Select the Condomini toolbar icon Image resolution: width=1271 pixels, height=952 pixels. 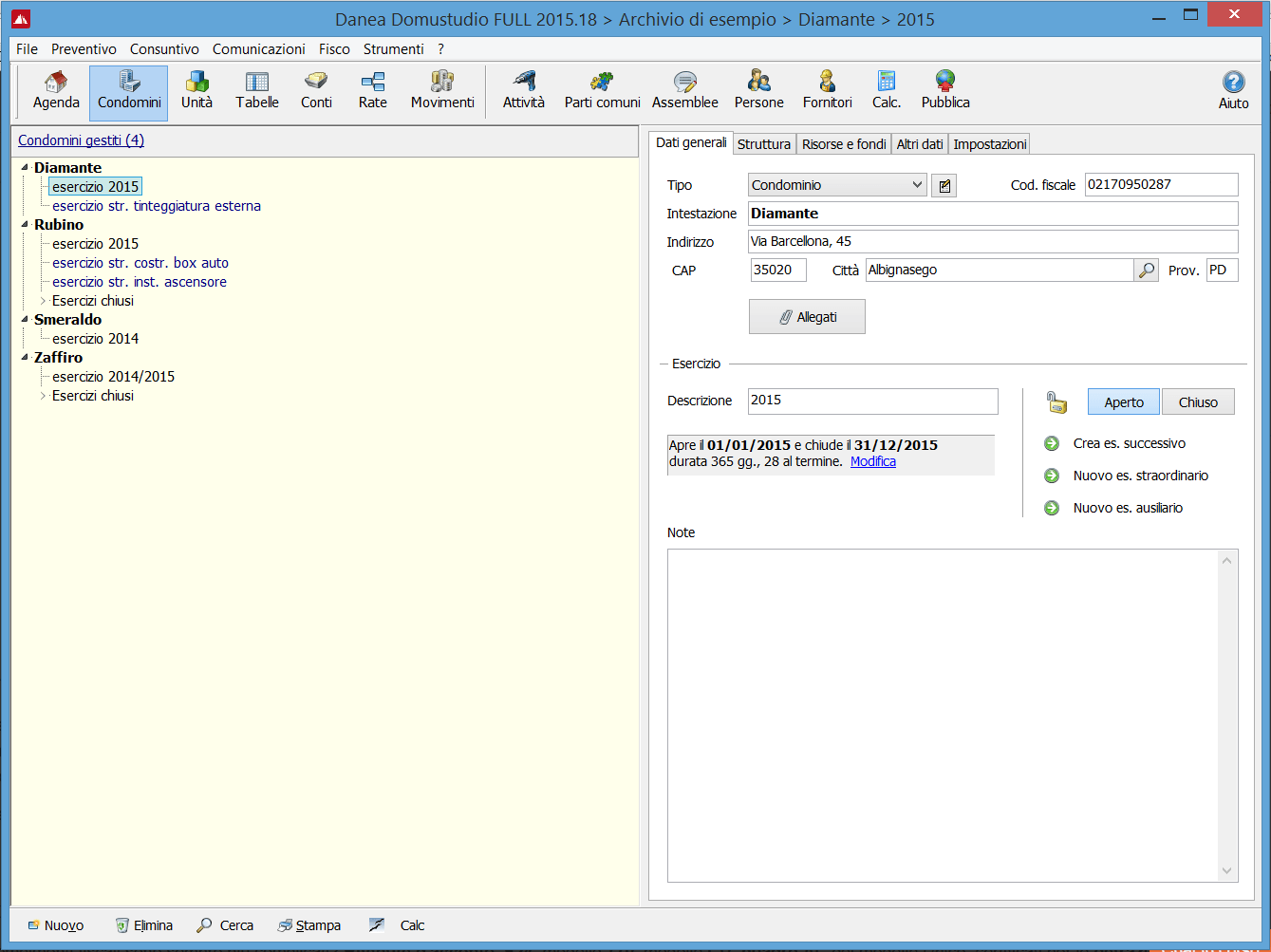click(129, 92)
